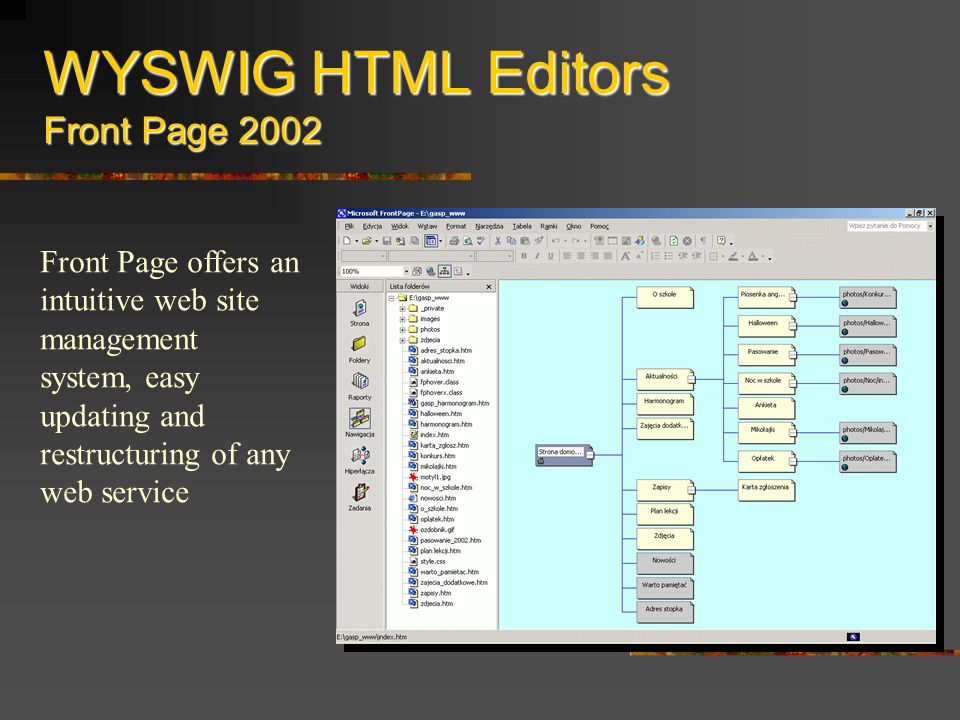Collapse the Strona domo... node
Image resolution: width=960 pixels, height=720 pixels.
(590, 455)
